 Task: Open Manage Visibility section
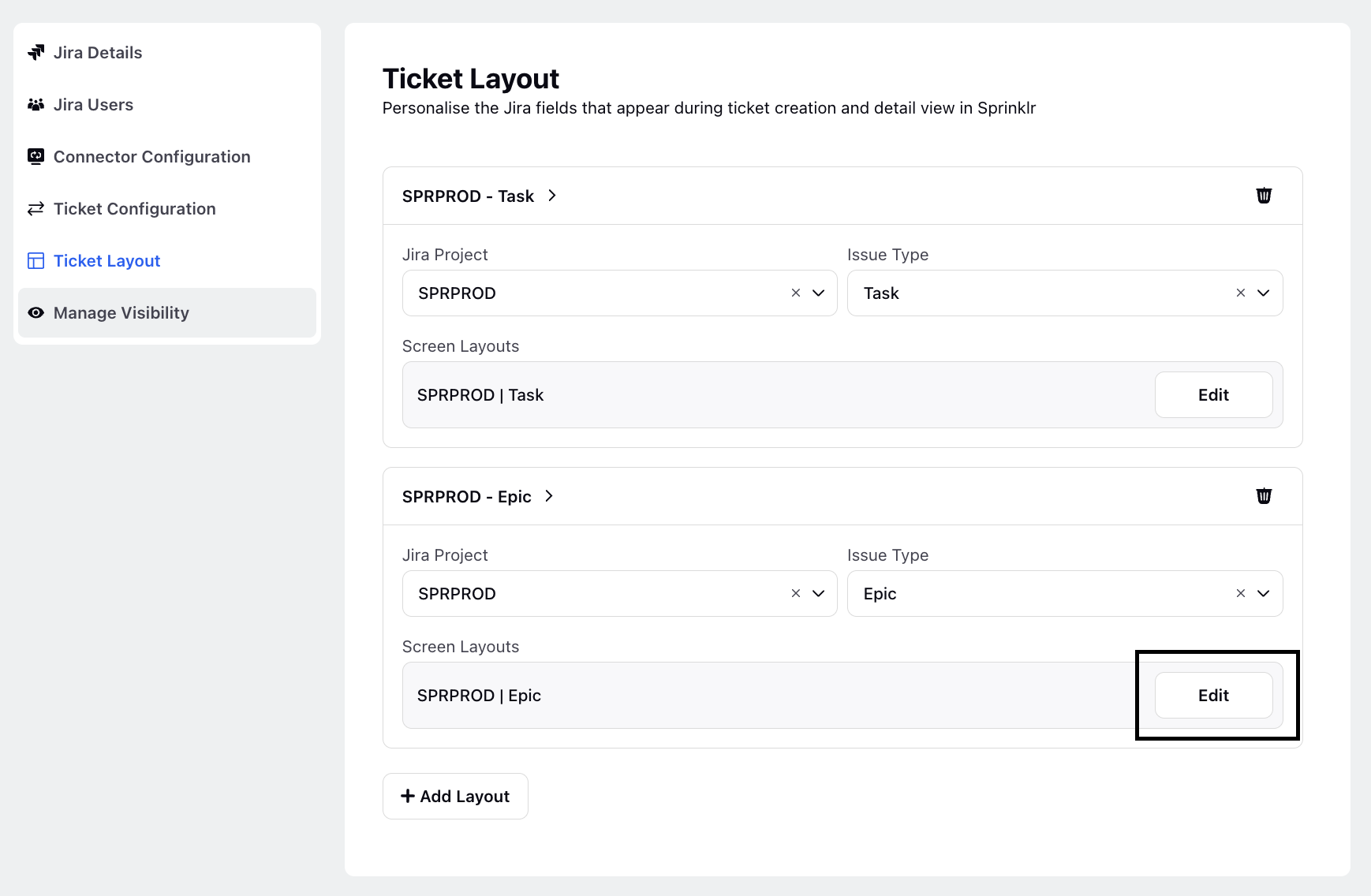[167, 313]
